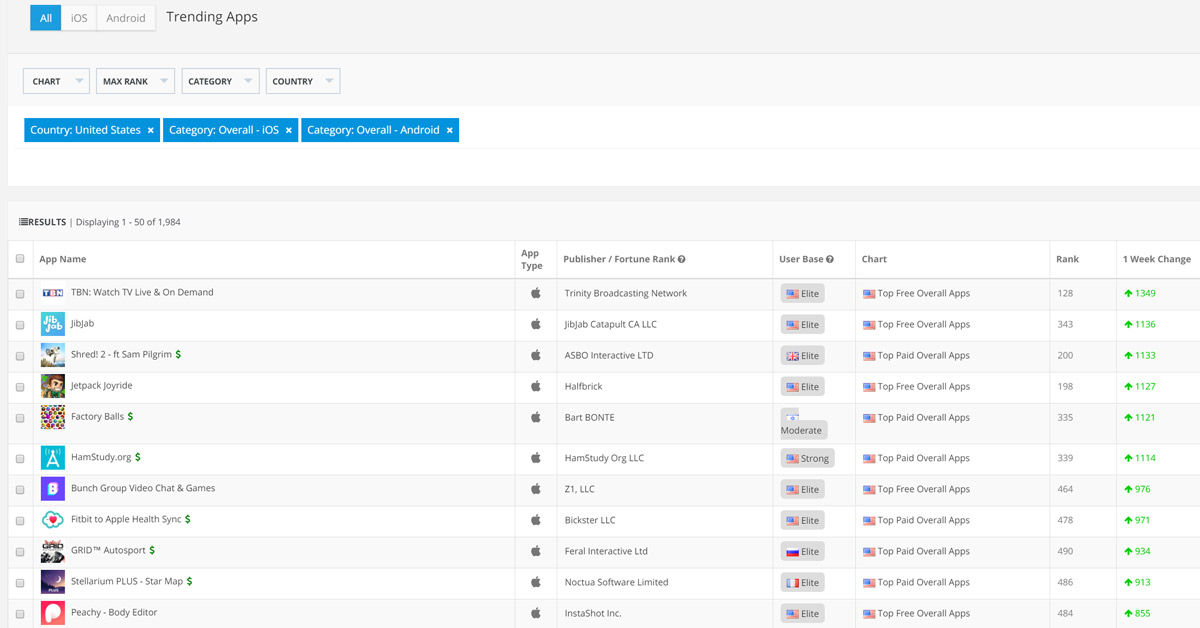Click the JibJab app icon

(53, 324)
